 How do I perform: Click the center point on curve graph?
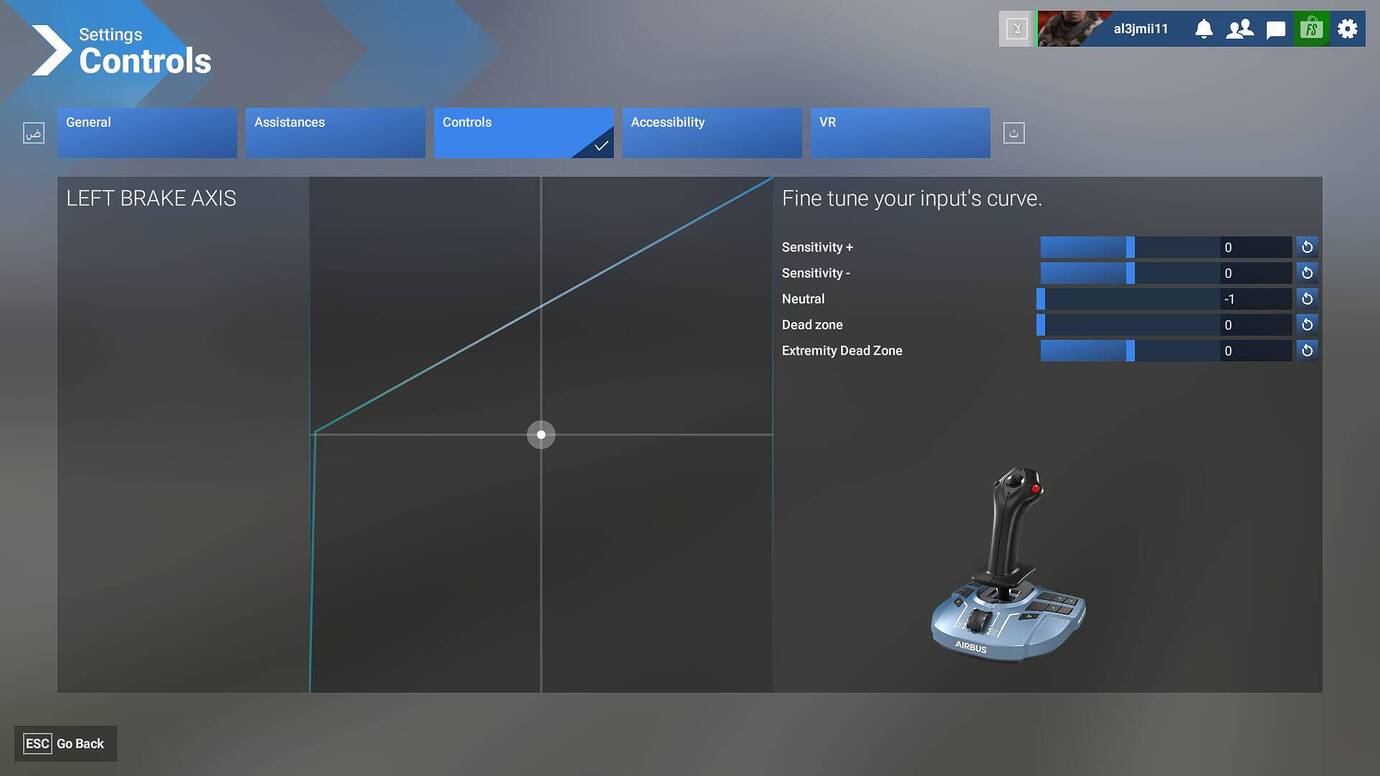click(x=541, y=434)
